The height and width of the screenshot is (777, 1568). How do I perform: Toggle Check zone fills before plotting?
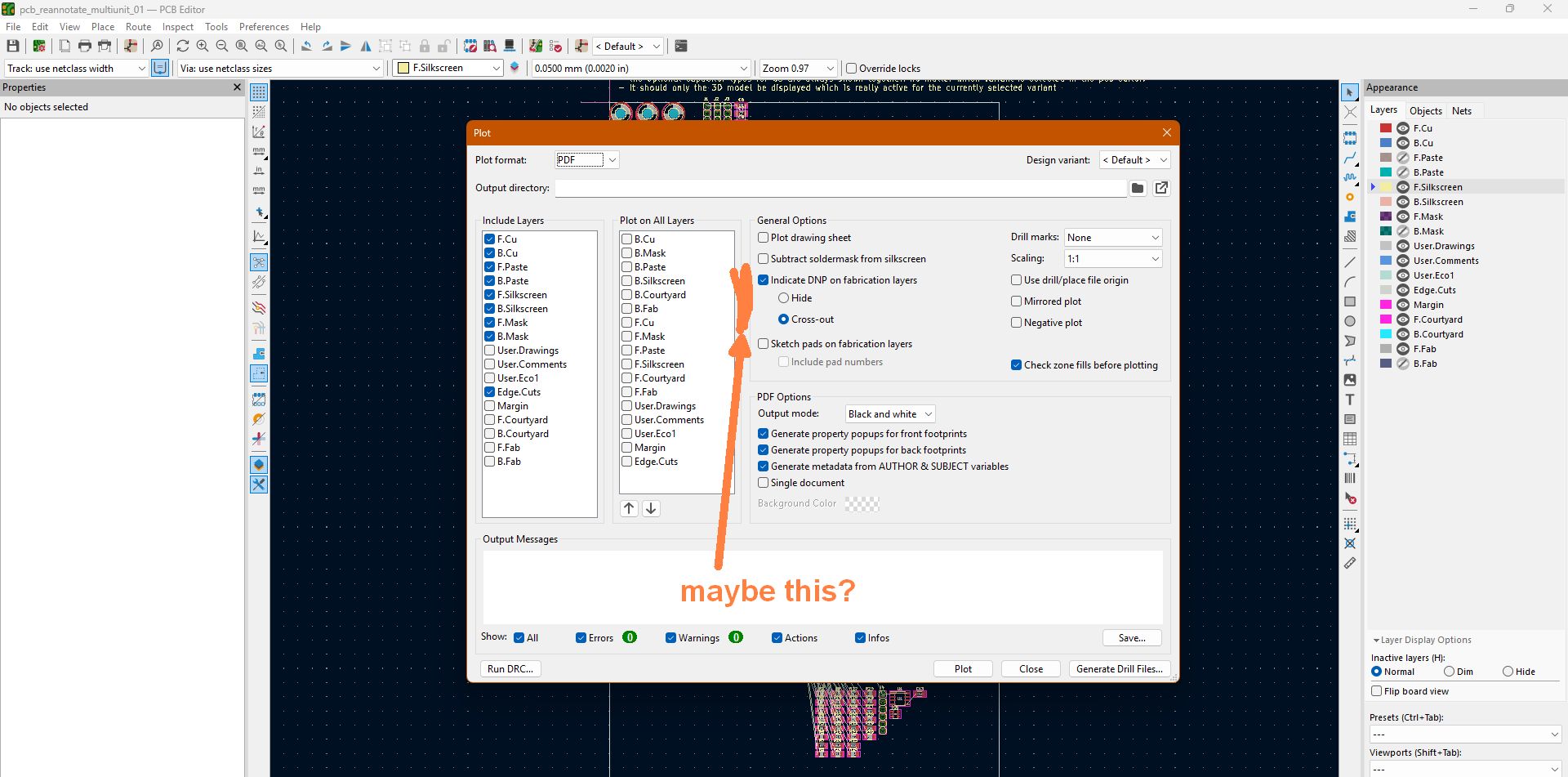pos(1016,365)
